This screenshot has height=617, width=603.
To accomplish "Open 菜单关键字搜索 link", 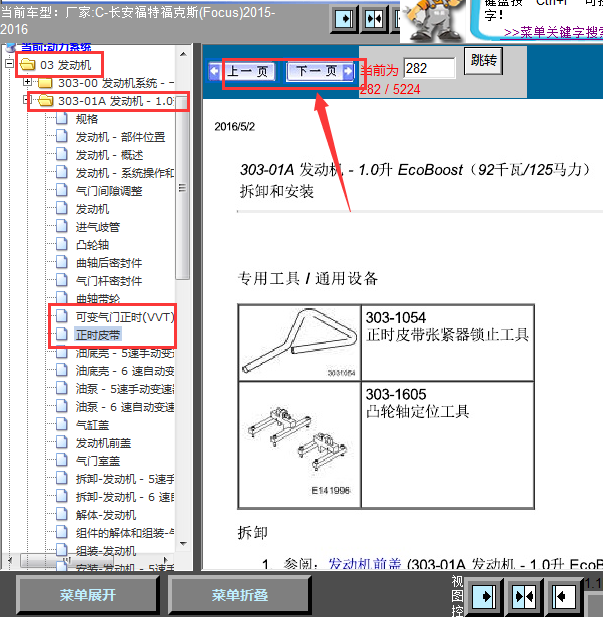I will pos(553,32).
